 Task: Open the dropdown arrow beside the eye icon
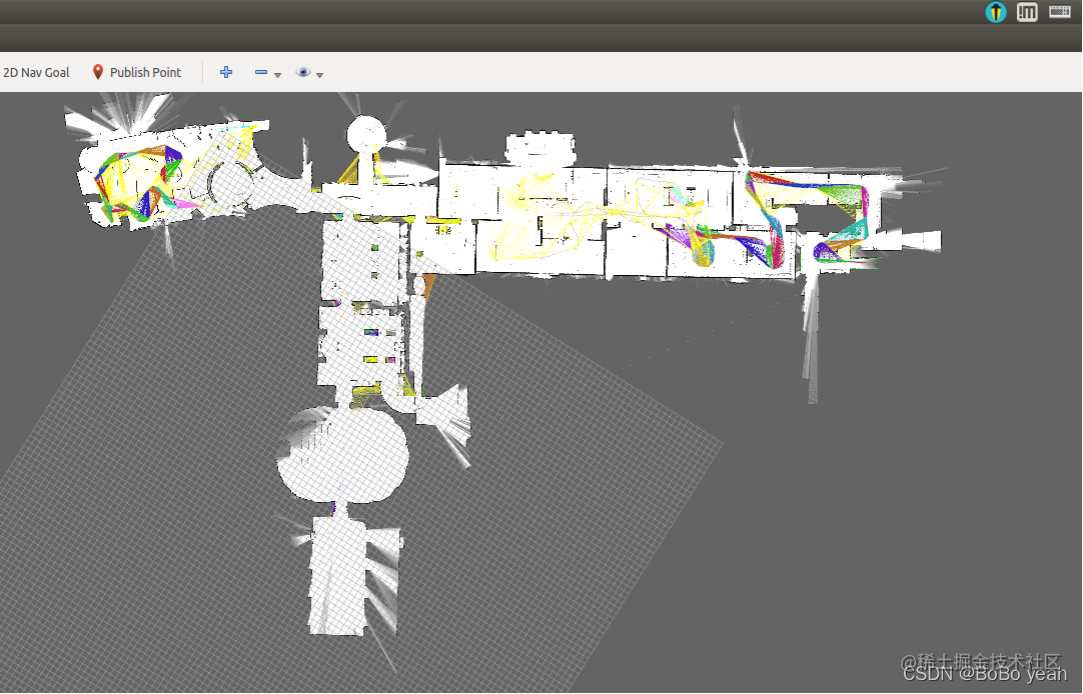[x=320, y=75]
